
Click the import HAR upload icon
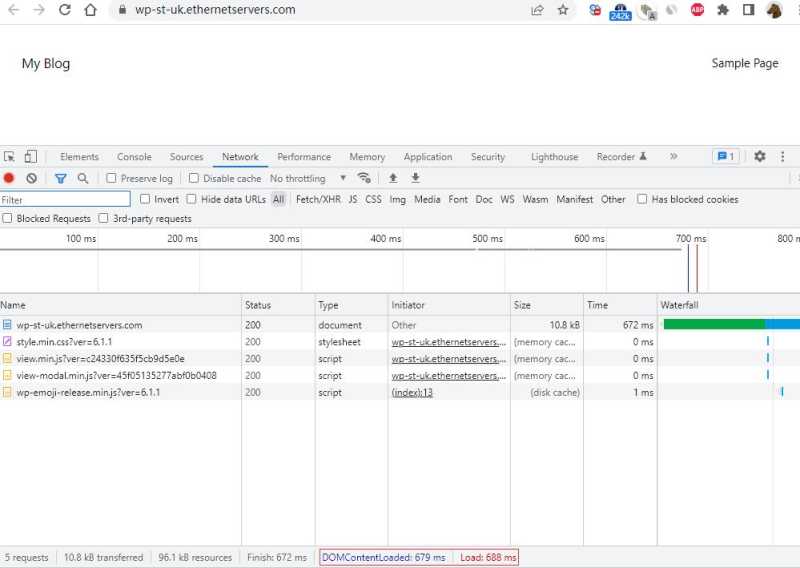coord(393,178)
